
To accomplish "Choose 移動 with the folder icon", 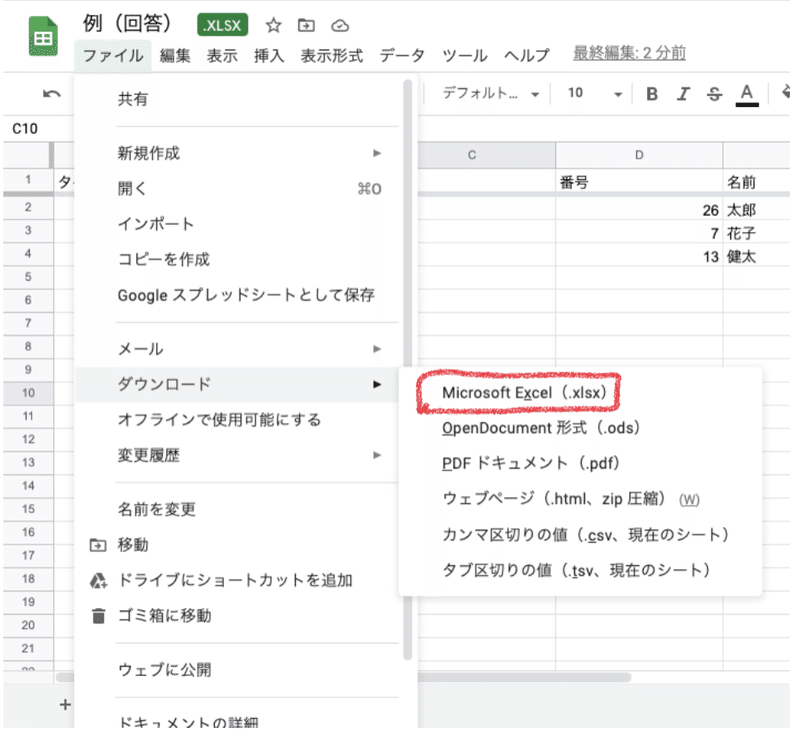I will 237,545.
